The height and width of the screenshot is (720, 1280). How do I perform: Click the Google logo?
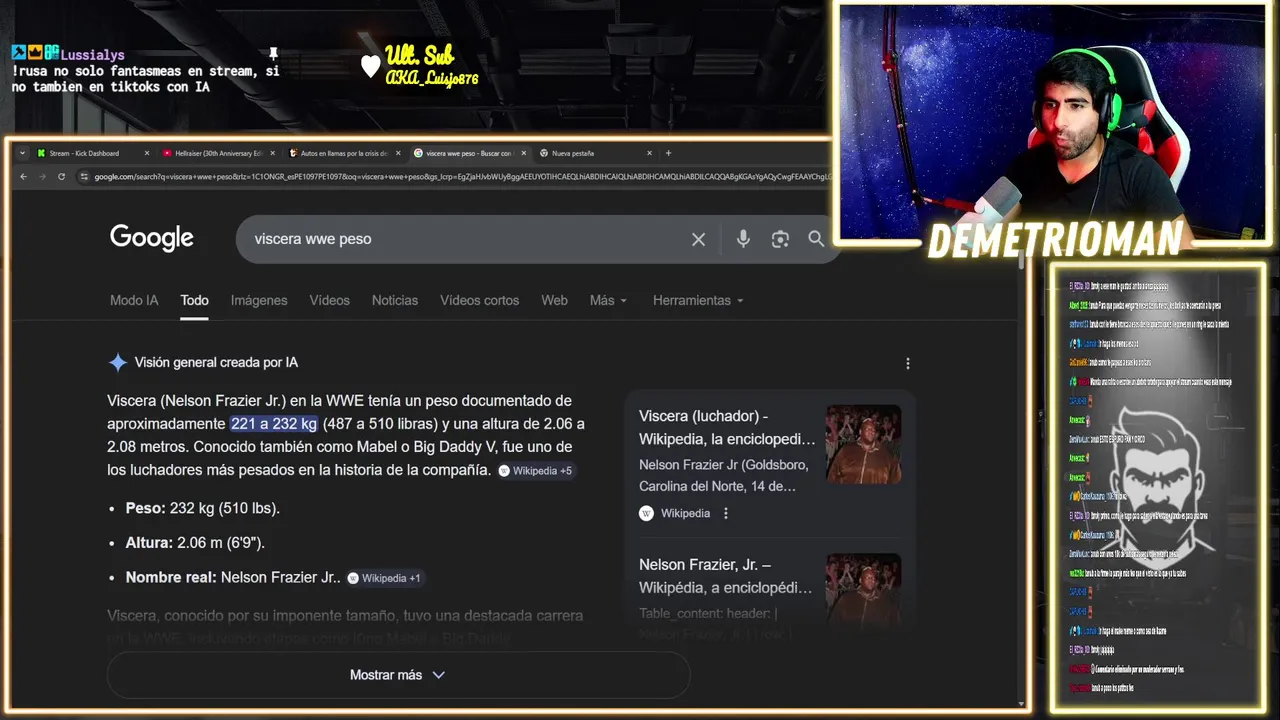click(x=152, y=238)
